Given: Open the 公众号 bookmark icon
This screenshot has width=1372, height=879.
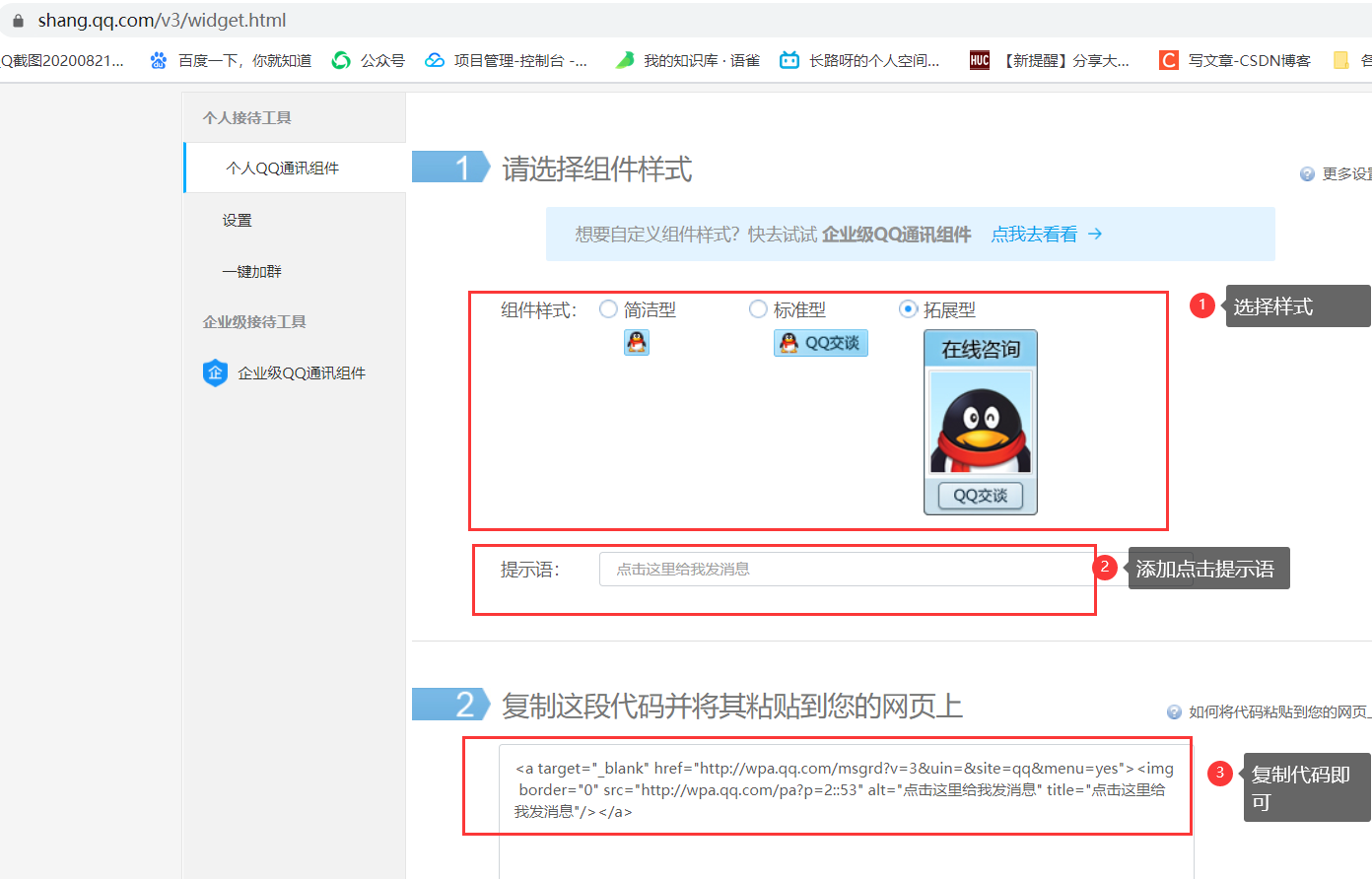Looking at the screenshot, I should pyautogui.click(x=341, y=60).
